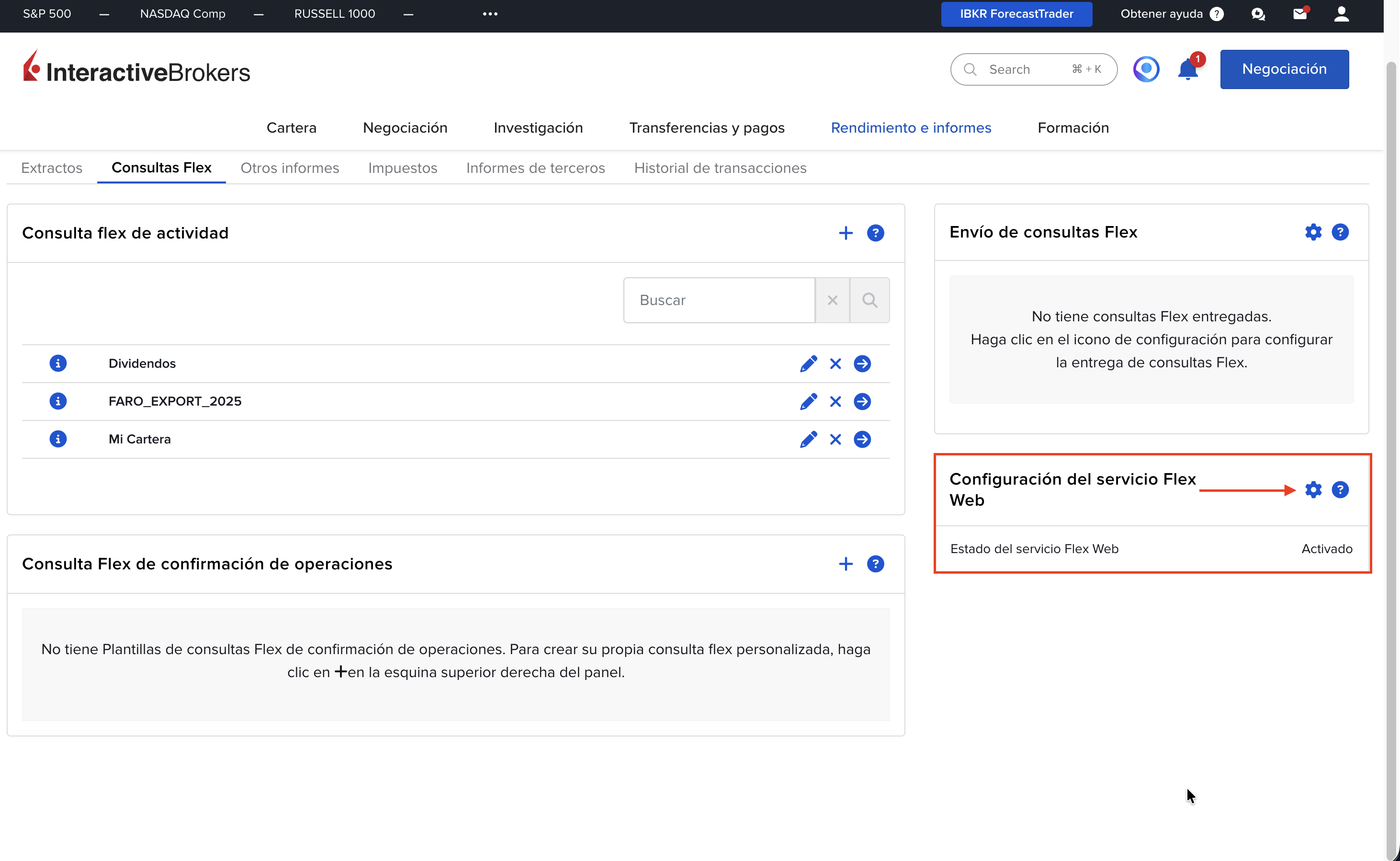Run the Mi Cartera query arrow
The width and height of the screenshot is (1400, 861).
862,440
